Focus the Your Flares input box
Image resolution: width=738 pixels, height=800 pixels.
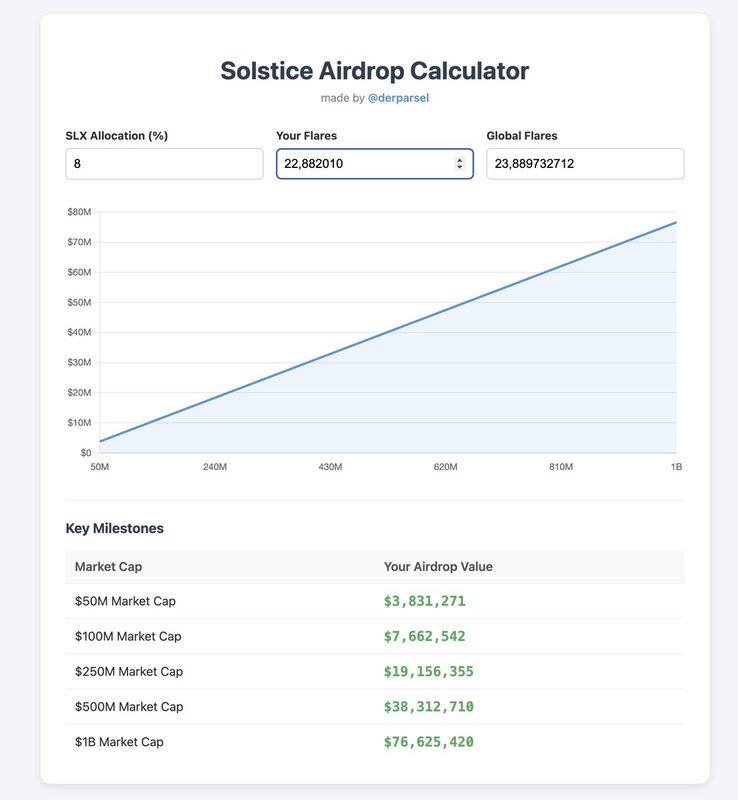point(360,164)
